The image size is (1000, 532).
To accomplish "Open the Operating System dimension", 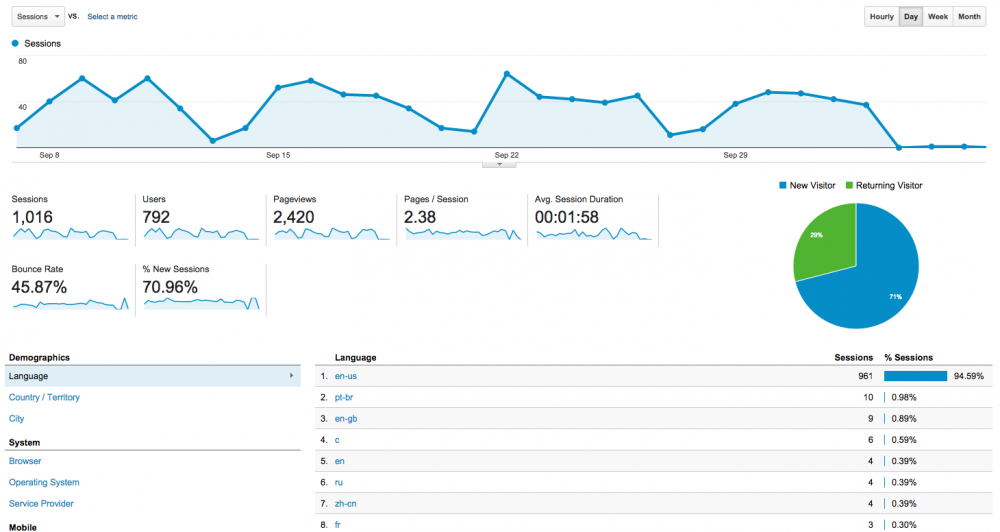I will click(x=43, y=482).
